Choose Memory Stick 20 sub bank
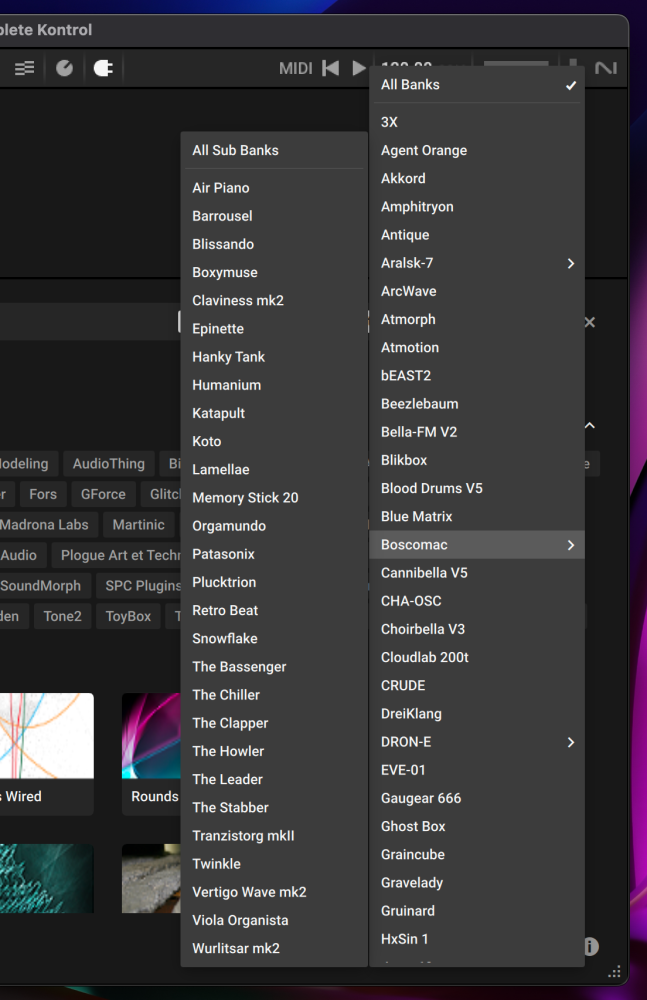The image size is (647, 1000). (274, 498)
